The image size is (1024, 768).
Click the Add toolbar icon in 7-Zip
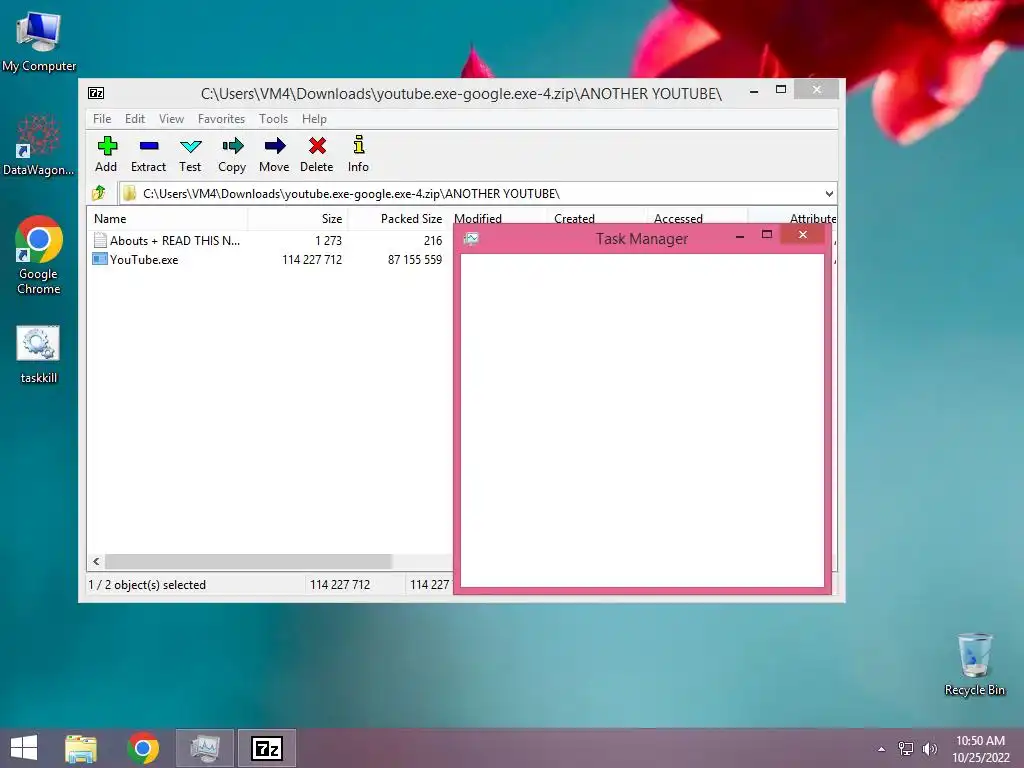[x=106, y=154]
